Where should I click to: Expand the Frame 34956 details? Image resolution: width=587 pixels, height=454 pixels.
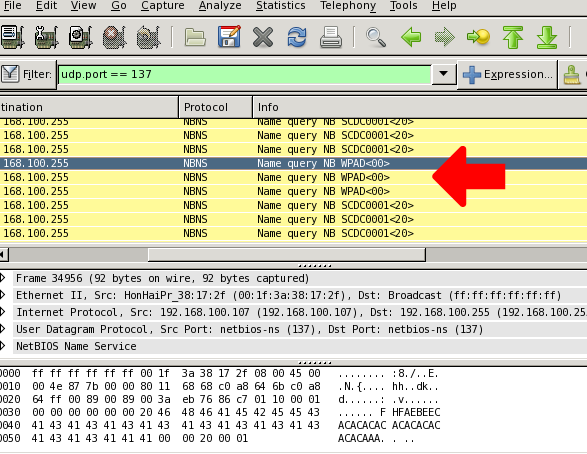(3, 278)
